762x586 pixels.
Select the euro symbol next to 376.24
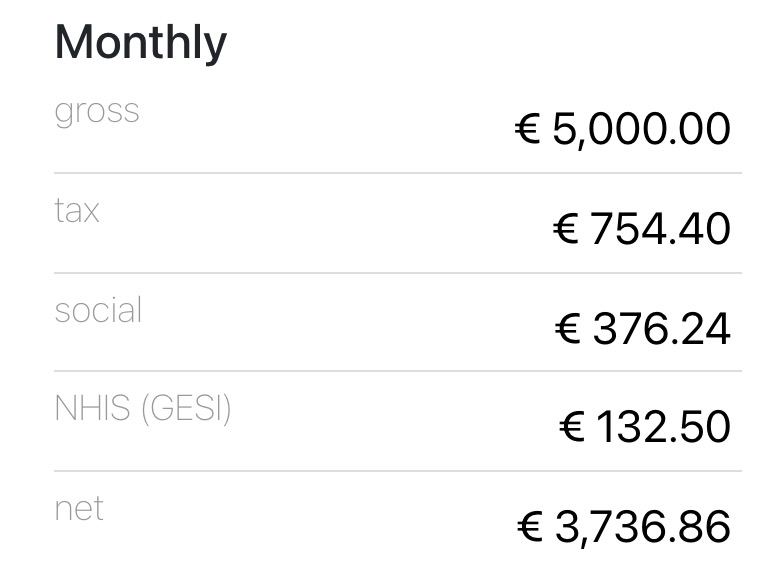coord(568,328)
